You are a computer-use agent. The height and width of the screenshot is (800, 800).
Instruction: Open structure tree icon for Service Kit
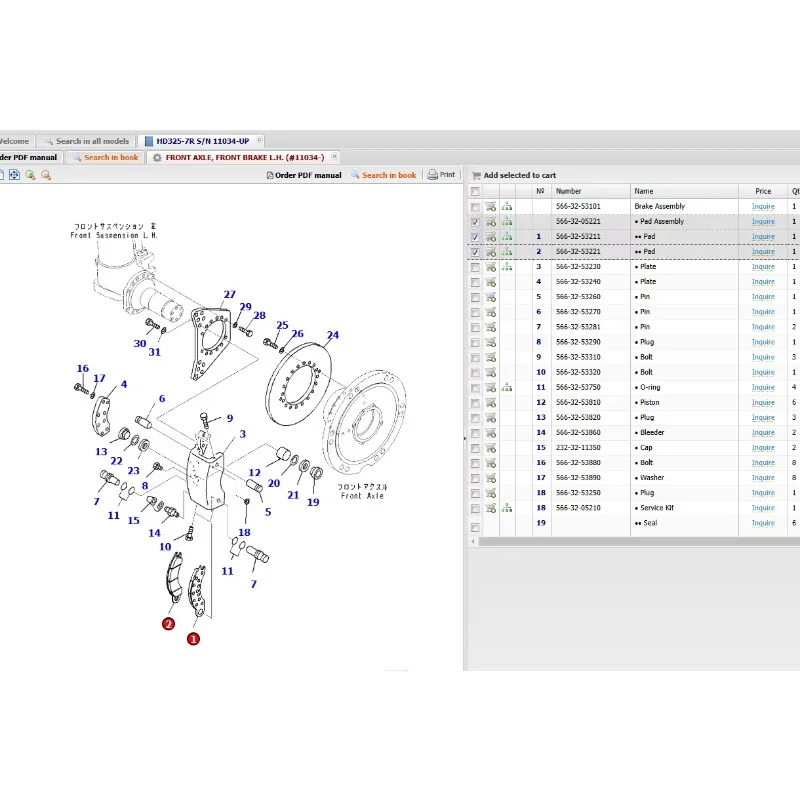[x=507, y=508]
